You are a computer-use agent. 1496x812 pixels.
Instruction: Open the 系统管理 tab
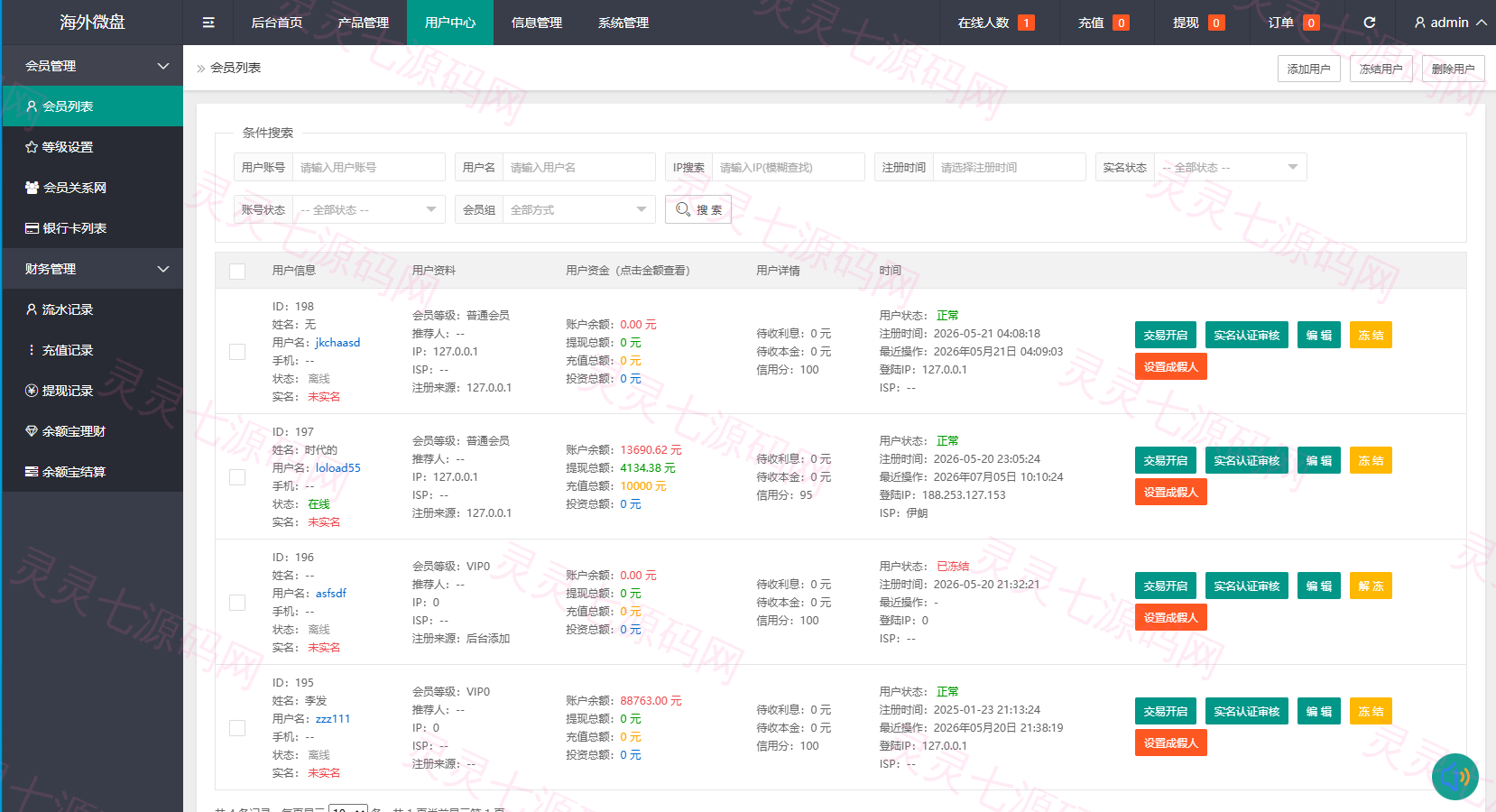point(623,23)
